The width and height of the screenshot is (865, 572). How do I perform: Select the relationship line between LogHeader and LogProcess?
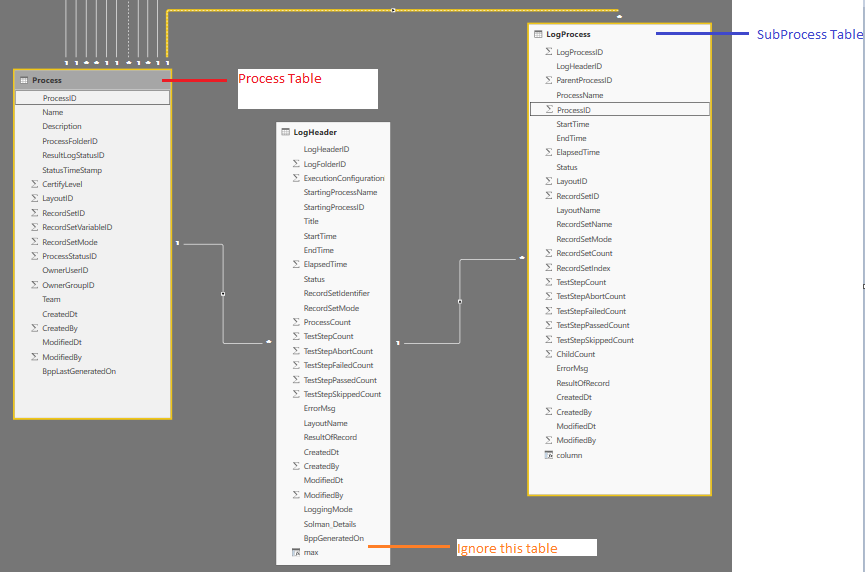460,301
